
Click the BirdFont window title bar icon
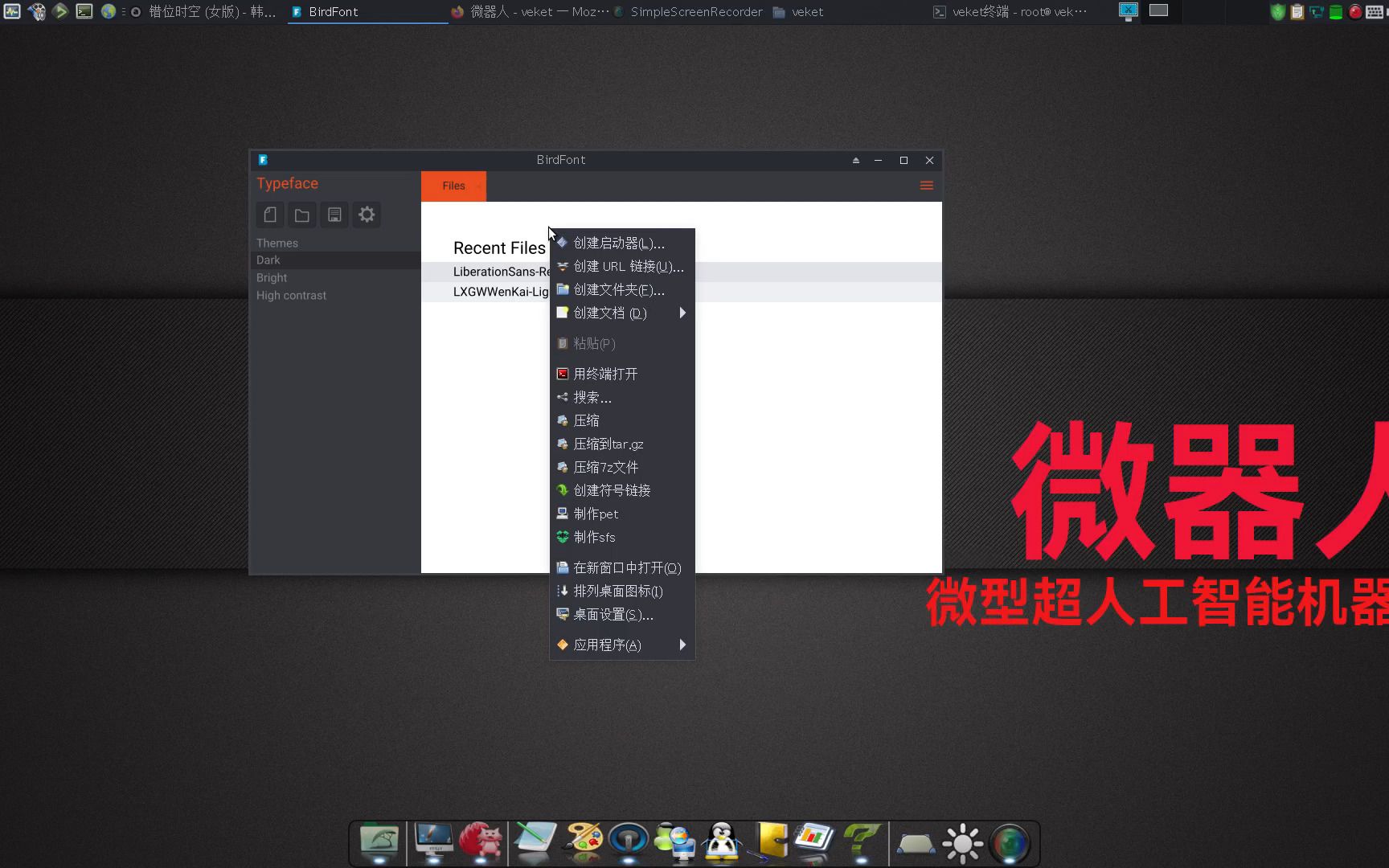click(x=263, y=160)
